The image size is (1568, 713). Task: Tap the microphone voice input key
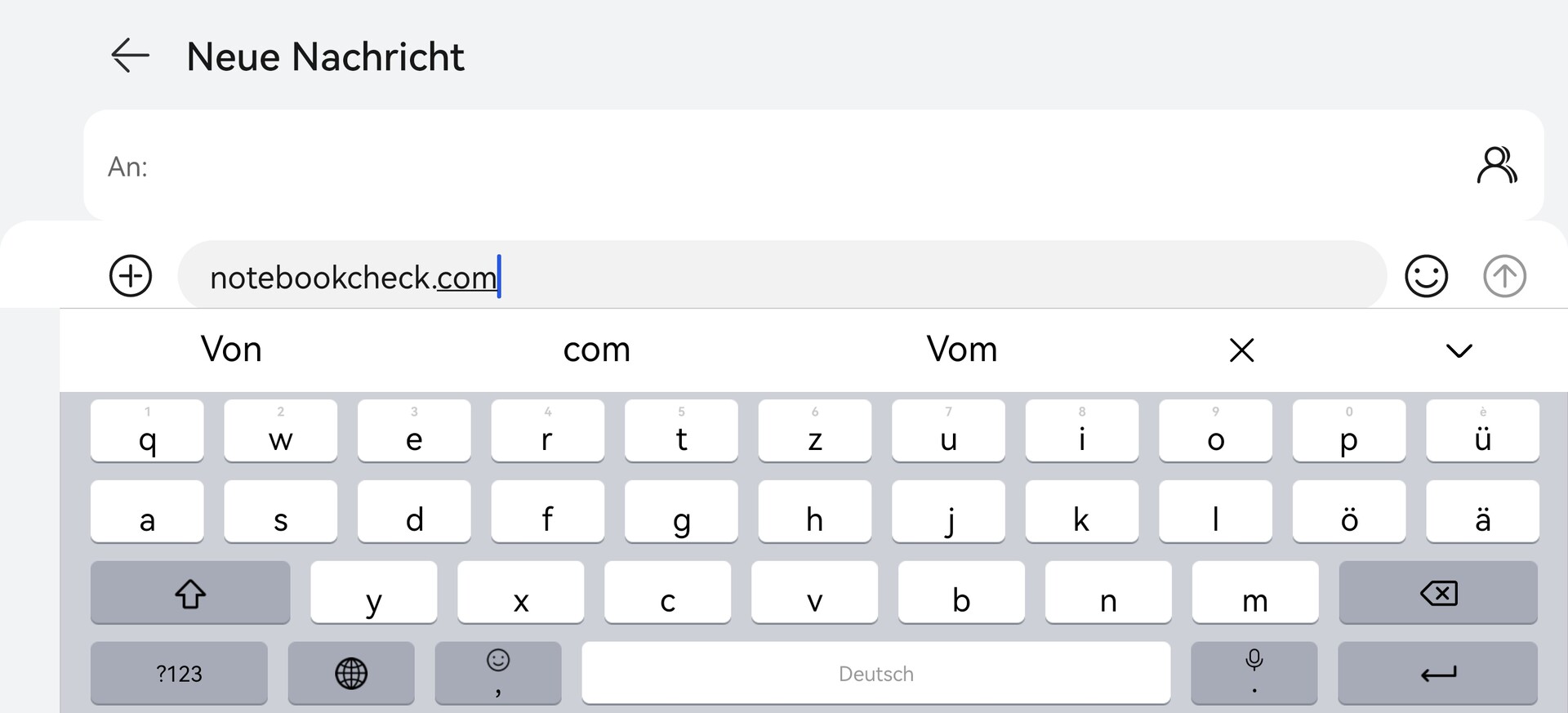click(x=1254, y=671)
